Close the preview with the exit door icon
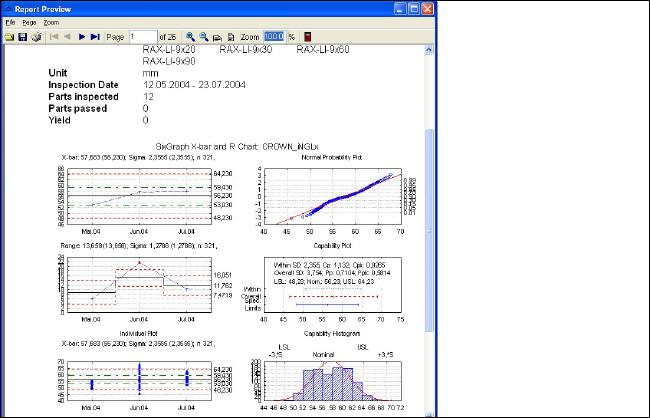 (x=306, y=36)
